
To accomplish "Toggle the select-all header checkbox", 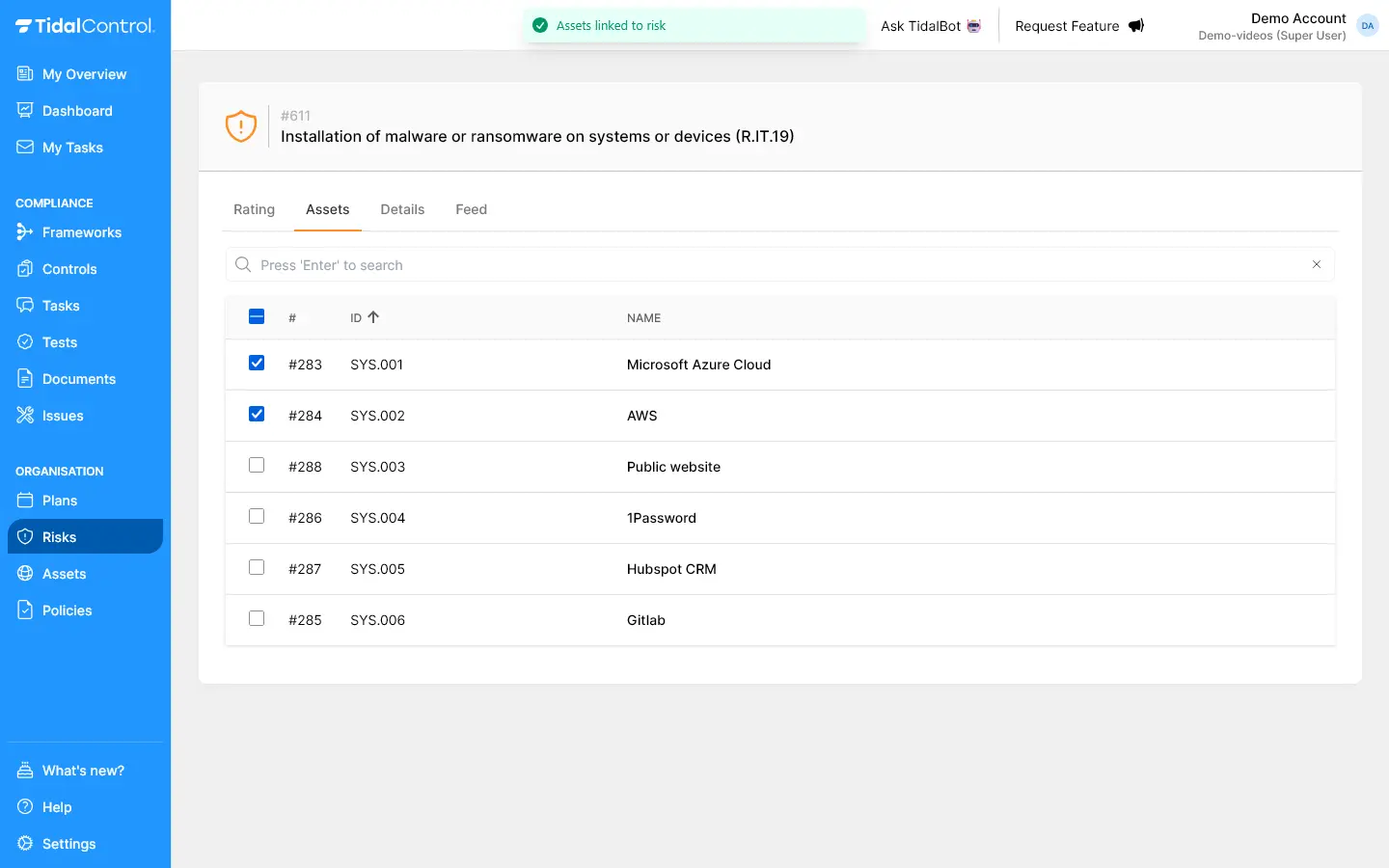I will point(257,317).
